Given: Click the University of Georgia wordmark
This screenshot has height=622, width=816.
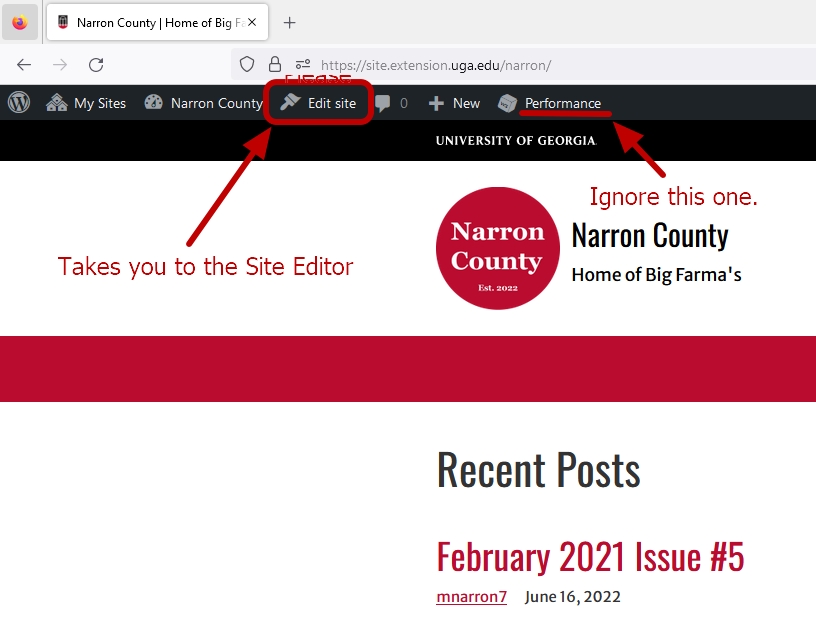Looking at the screenshot, I should coord(516,141).
